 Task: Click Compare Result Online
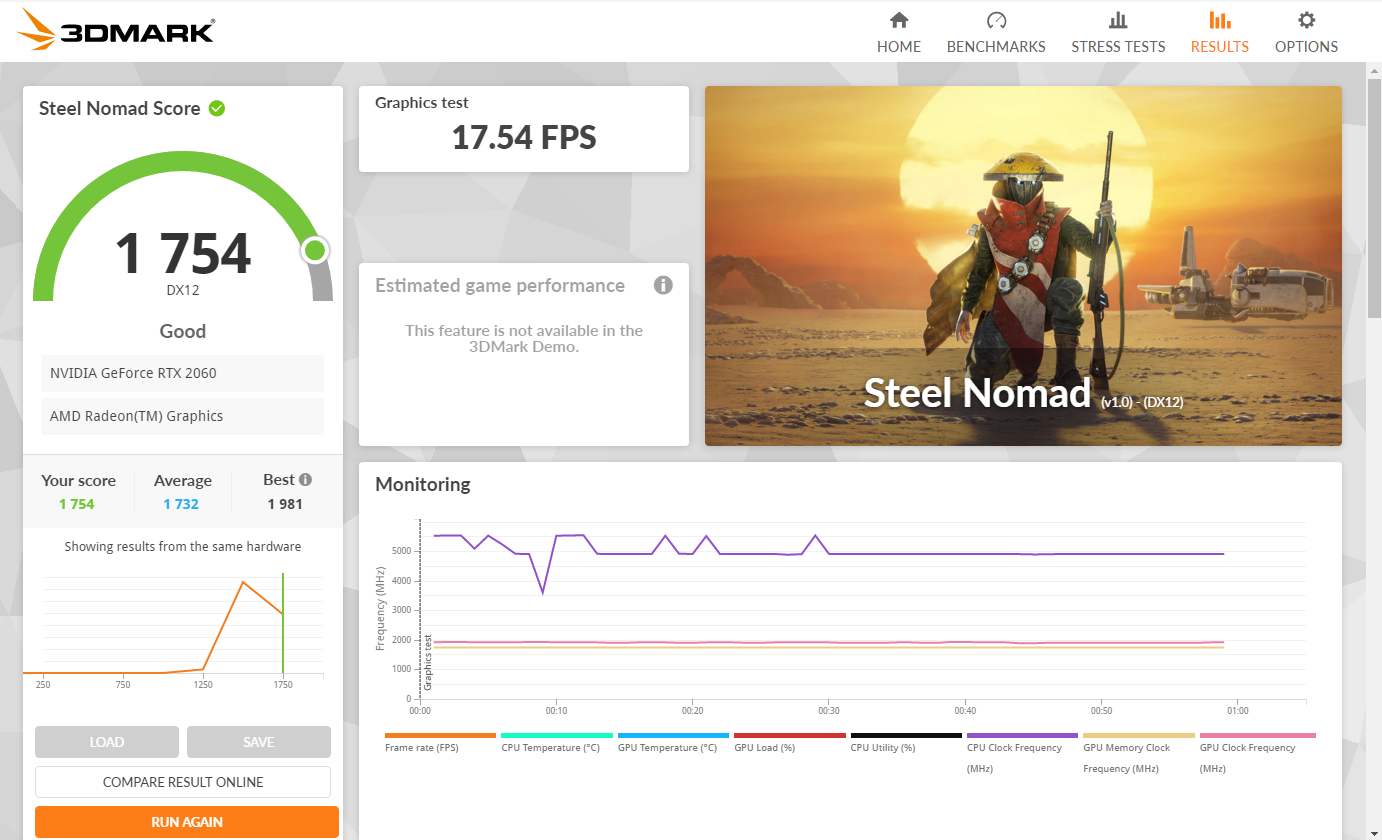click(183, 782)
